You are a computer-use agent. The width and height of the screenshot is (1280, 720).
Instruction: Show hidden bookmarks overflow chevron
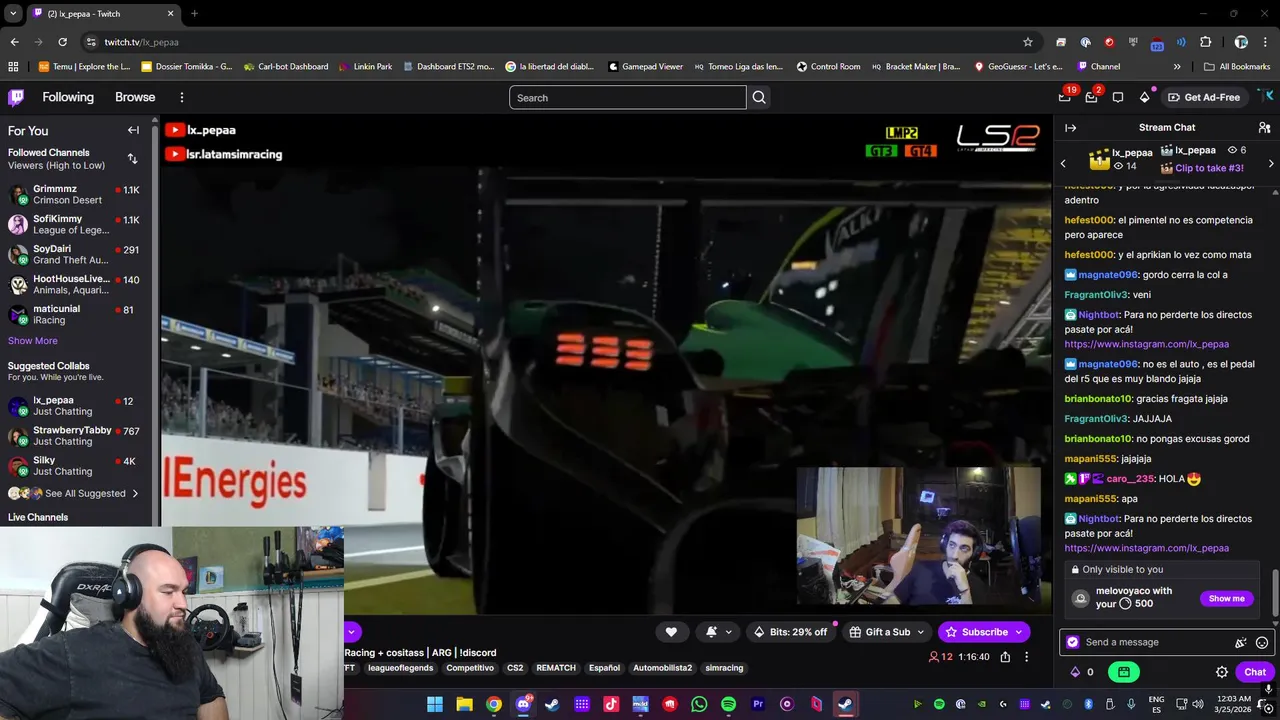[1177, 67]
